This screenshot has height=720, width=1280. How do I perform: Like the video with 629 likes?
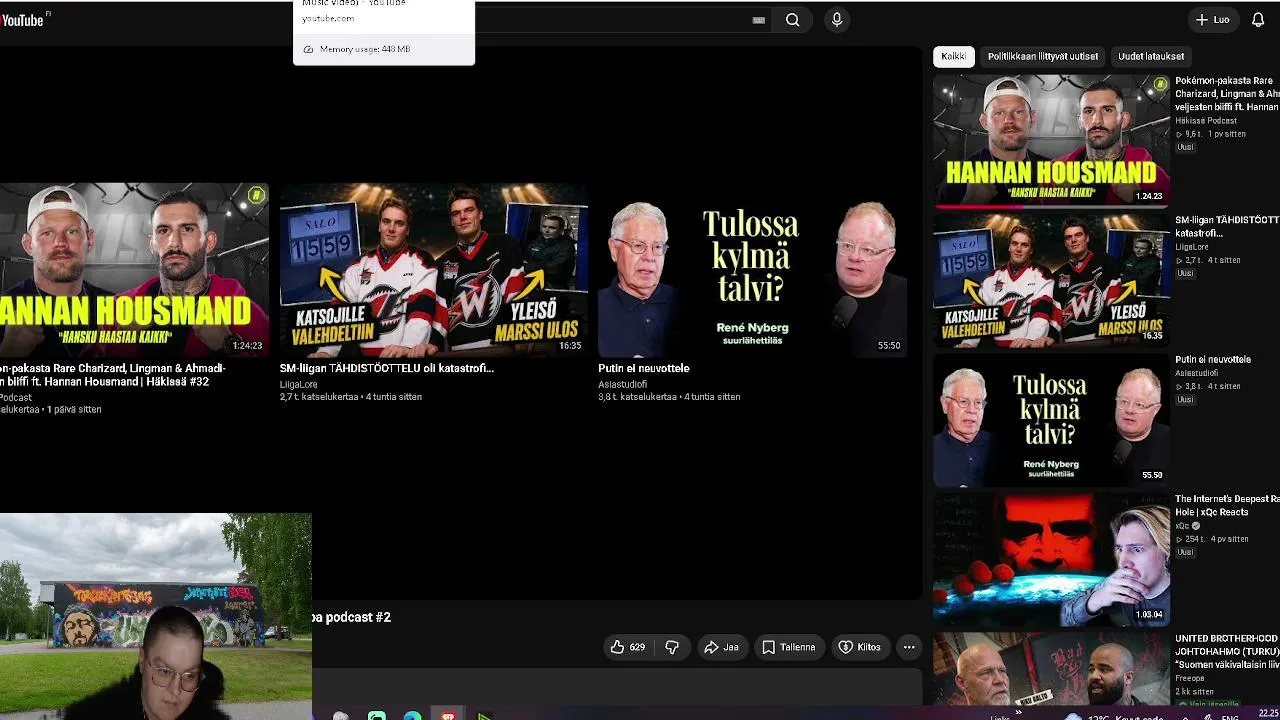(628, 647)
